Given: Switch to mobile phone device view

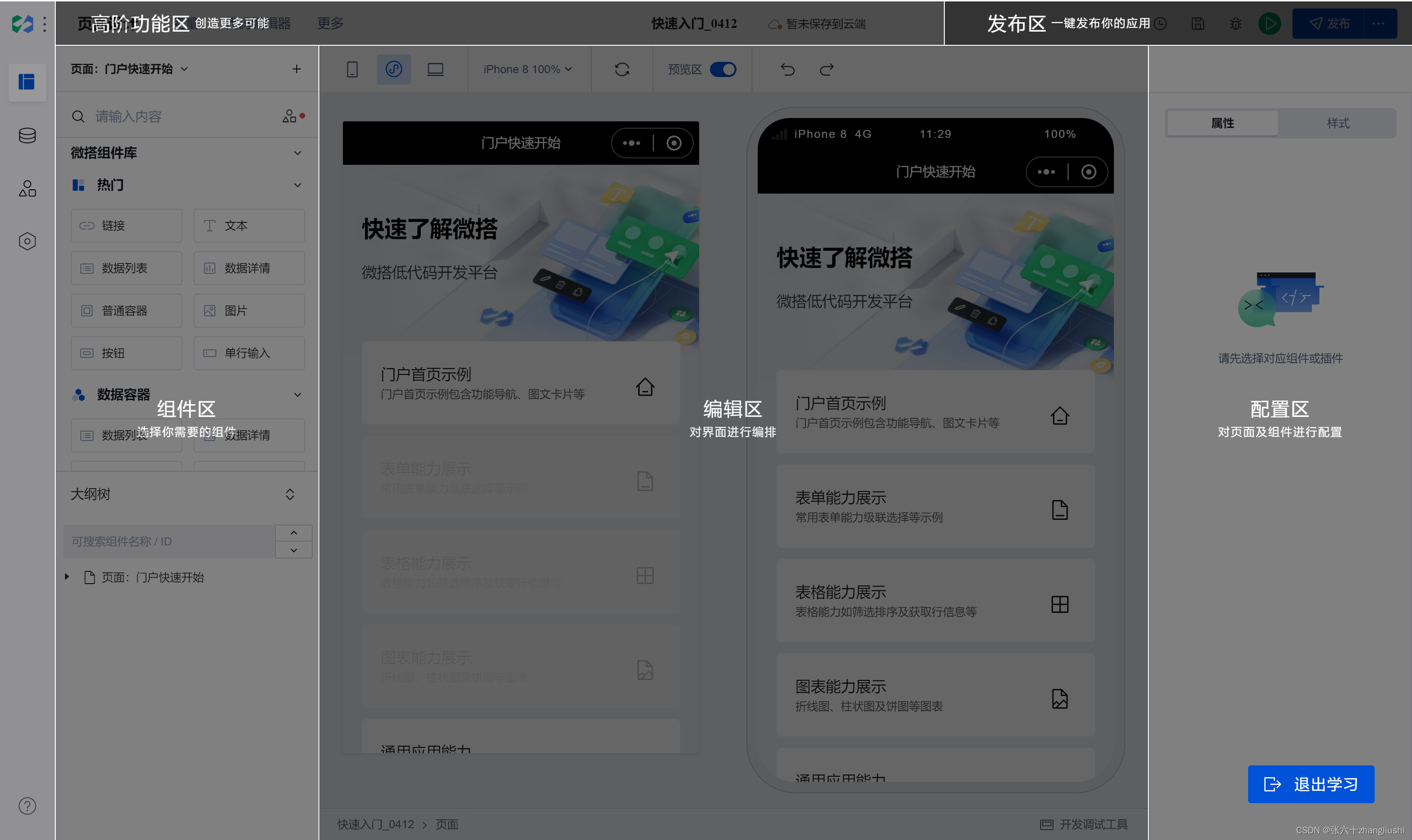Looking at the screenshot, I should point(352,69).
